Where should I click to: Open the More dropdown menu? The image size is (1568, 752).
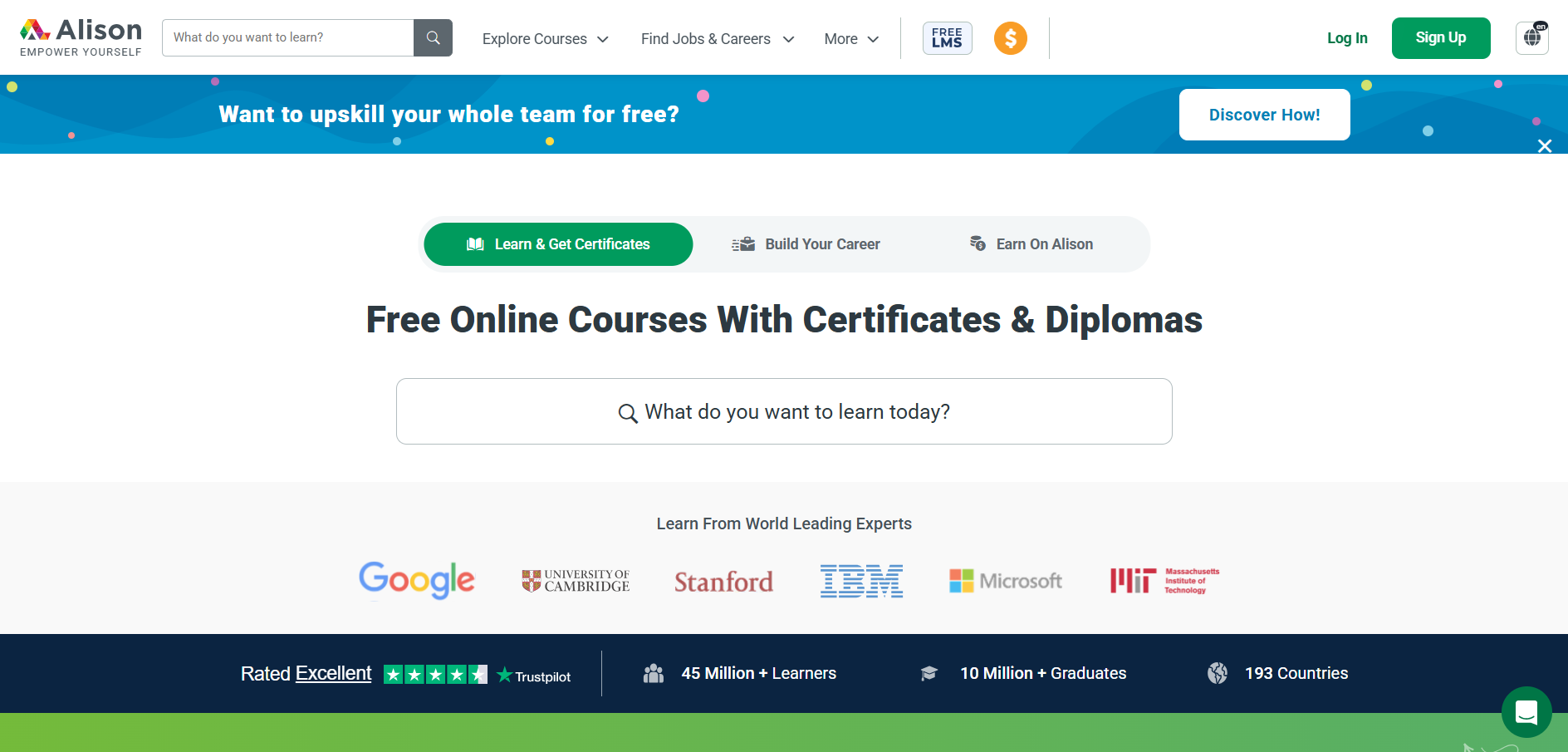point(851,39)
